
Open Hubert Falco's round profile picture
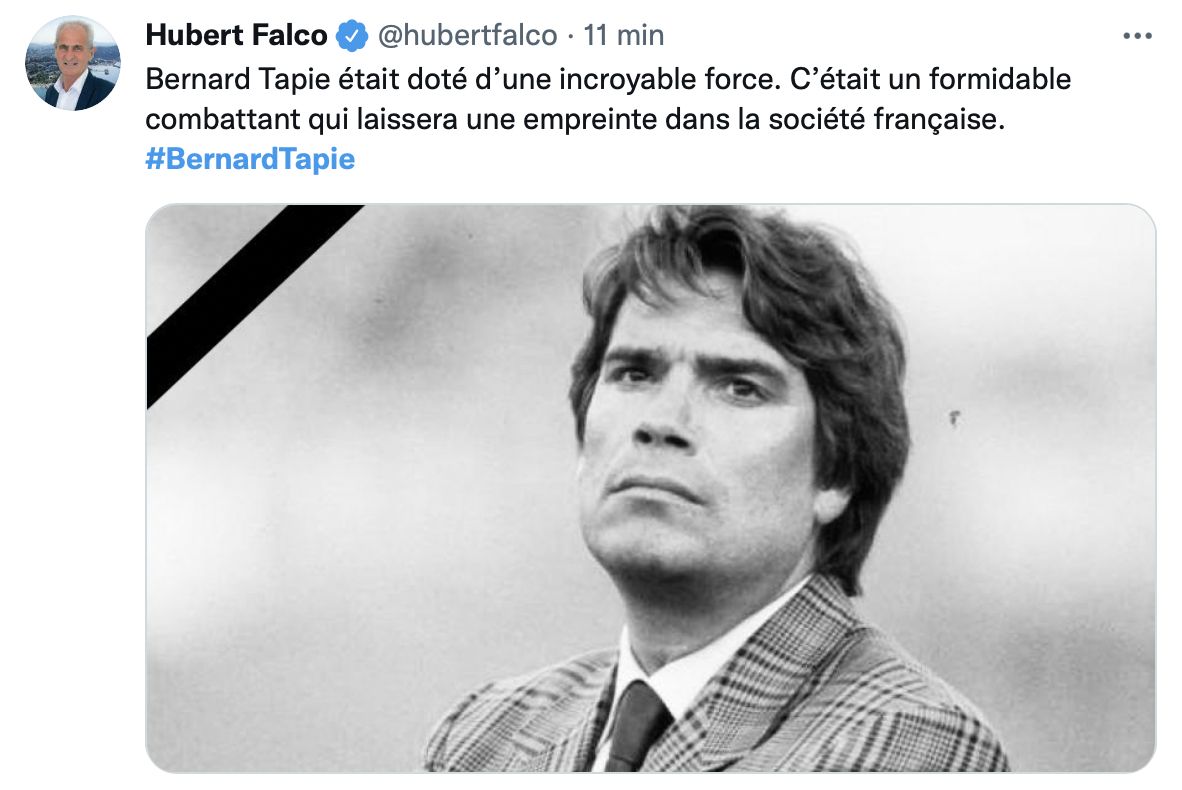click(72, 63)
